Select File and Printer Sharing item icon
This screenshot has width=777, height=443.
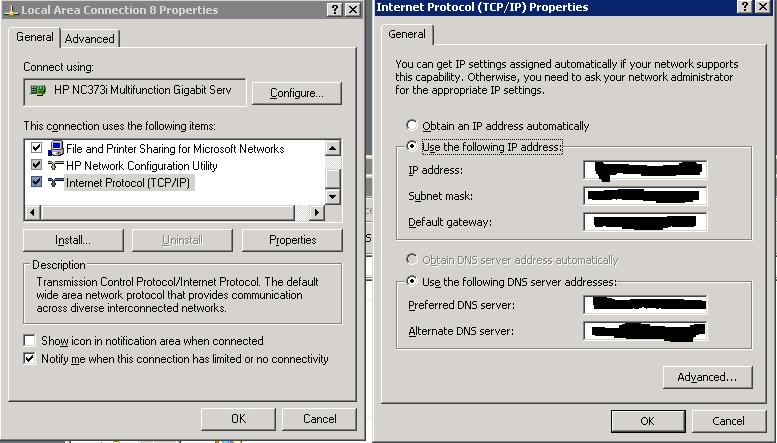pyautogui.click(x=56, y=148)
